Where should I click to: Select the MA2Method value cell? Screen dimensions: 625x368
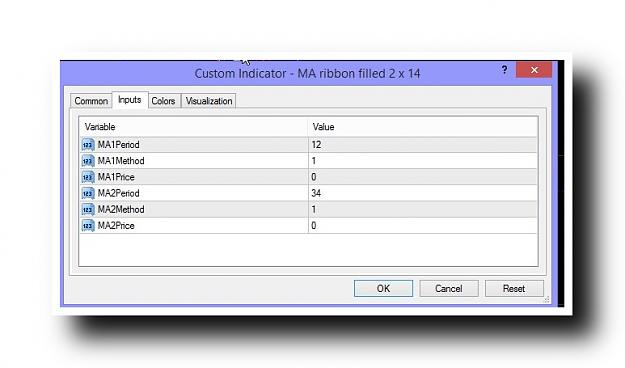click(x=423, y=209)
